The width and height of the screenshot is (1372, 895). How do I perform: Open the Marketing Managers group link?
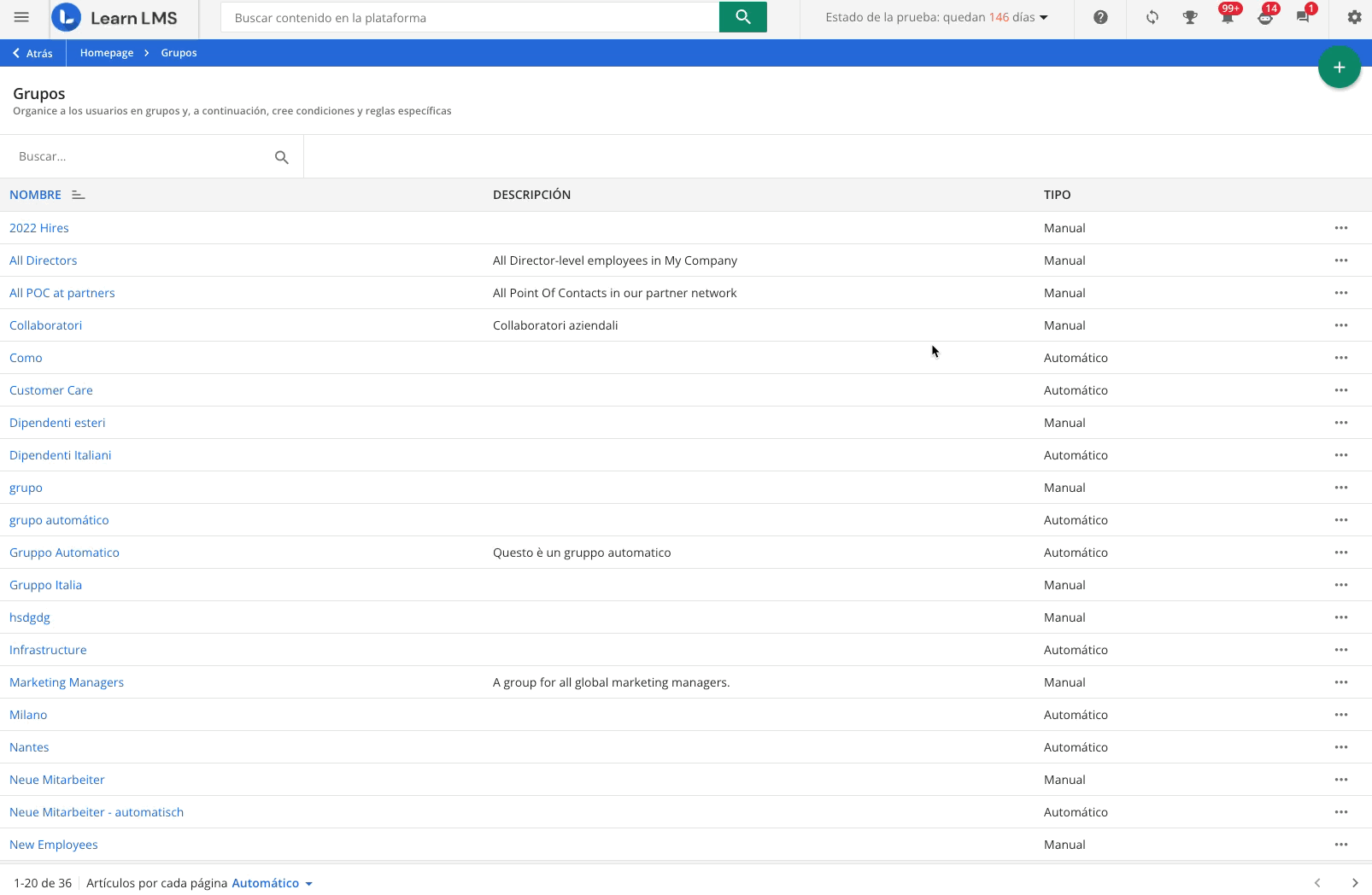click(x=67, y=682)
